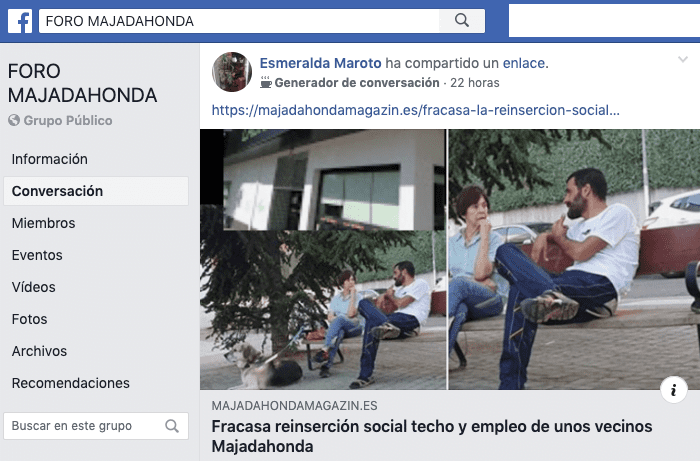Click the link info "i" icon
700x461 pixels.
pos(673,390)
